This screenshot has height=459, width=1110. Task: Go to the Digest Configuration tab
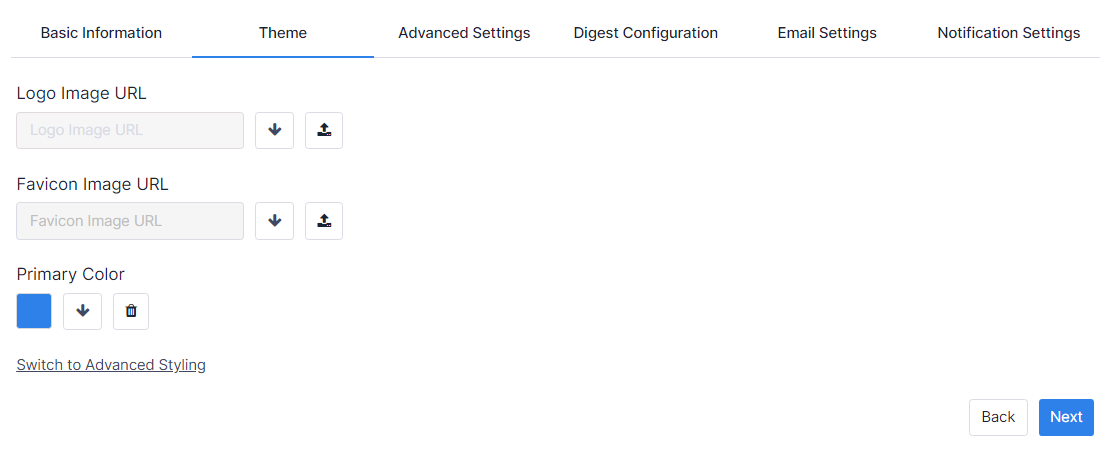coord(646,33)
